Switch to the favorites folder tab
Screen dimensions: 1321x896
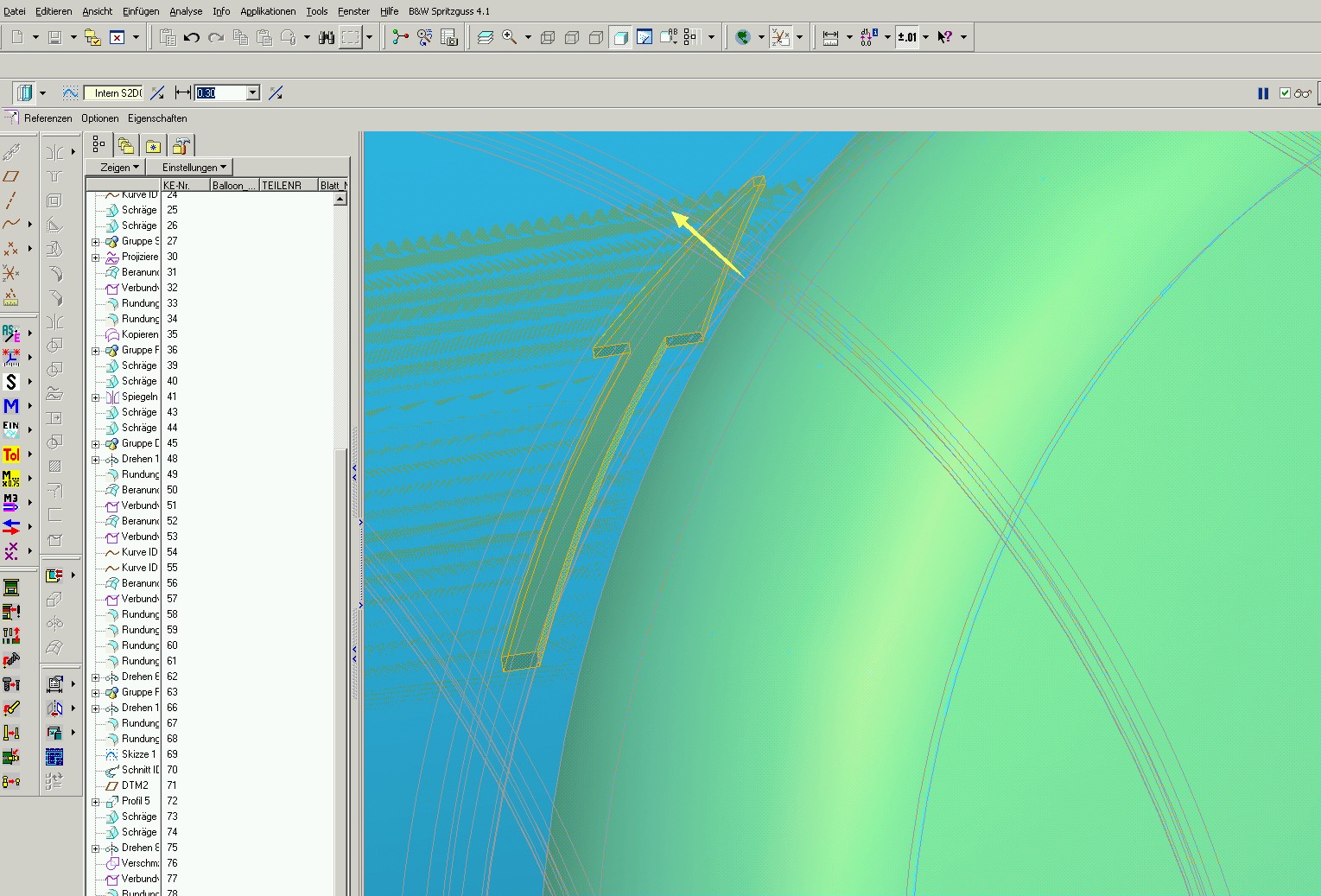point(153,146)
